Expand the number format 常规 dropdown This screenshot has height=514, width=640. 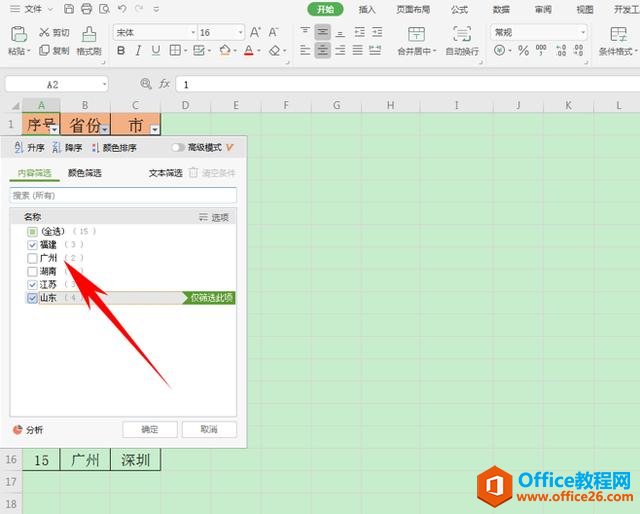(582, 32)
